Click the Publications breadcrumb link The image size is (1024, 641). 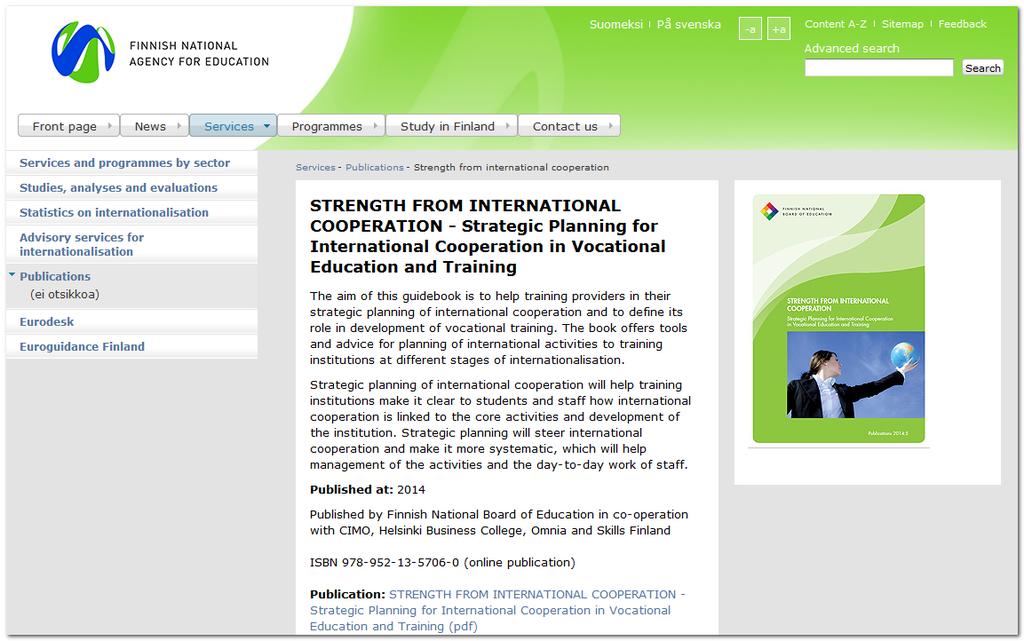[375, 167]
